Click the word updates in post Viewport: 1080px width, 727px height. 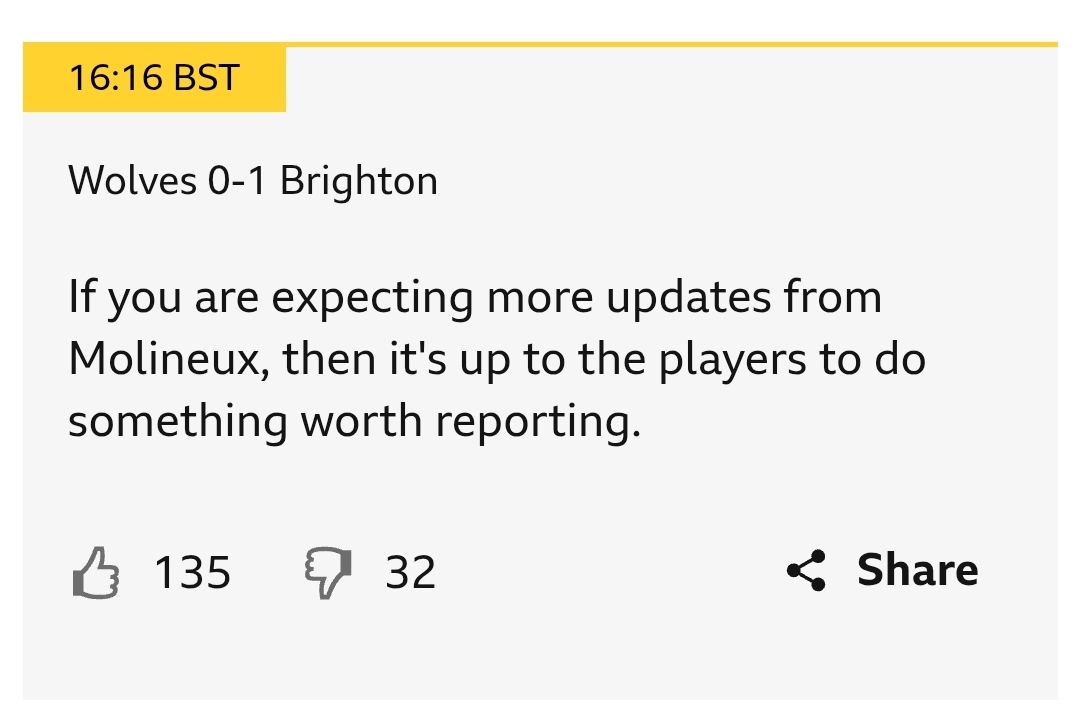[x=688, y=300]
